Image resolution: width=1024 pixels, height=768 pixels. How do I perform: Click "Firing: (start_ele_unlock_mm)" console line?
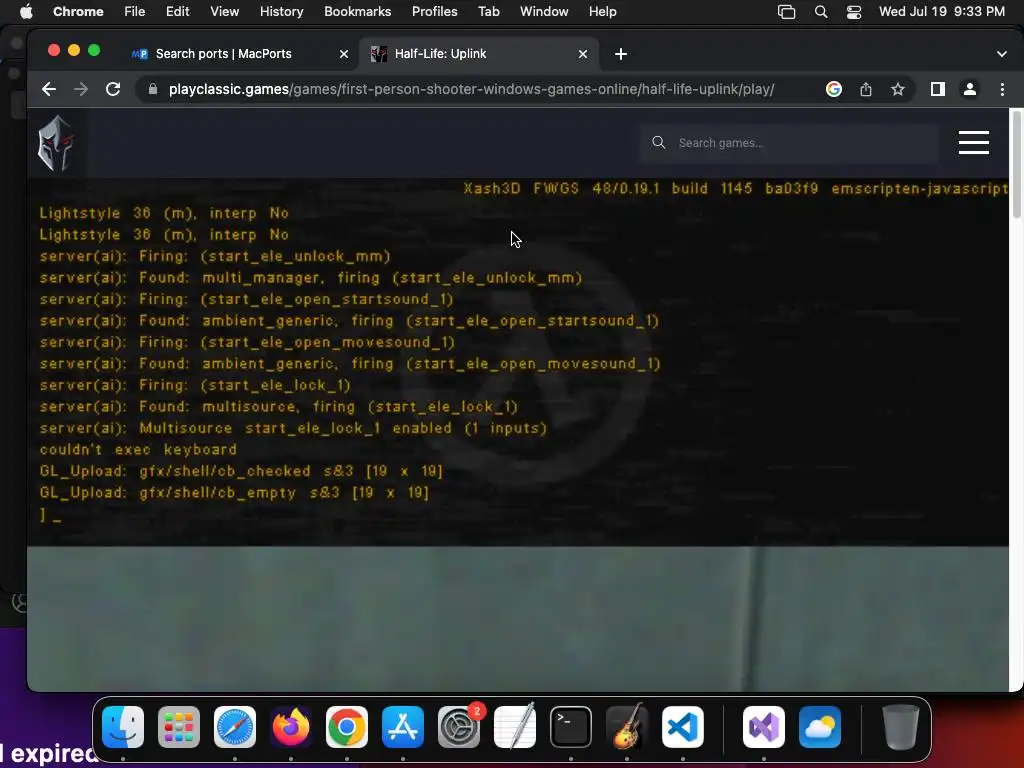click(215, 256)
